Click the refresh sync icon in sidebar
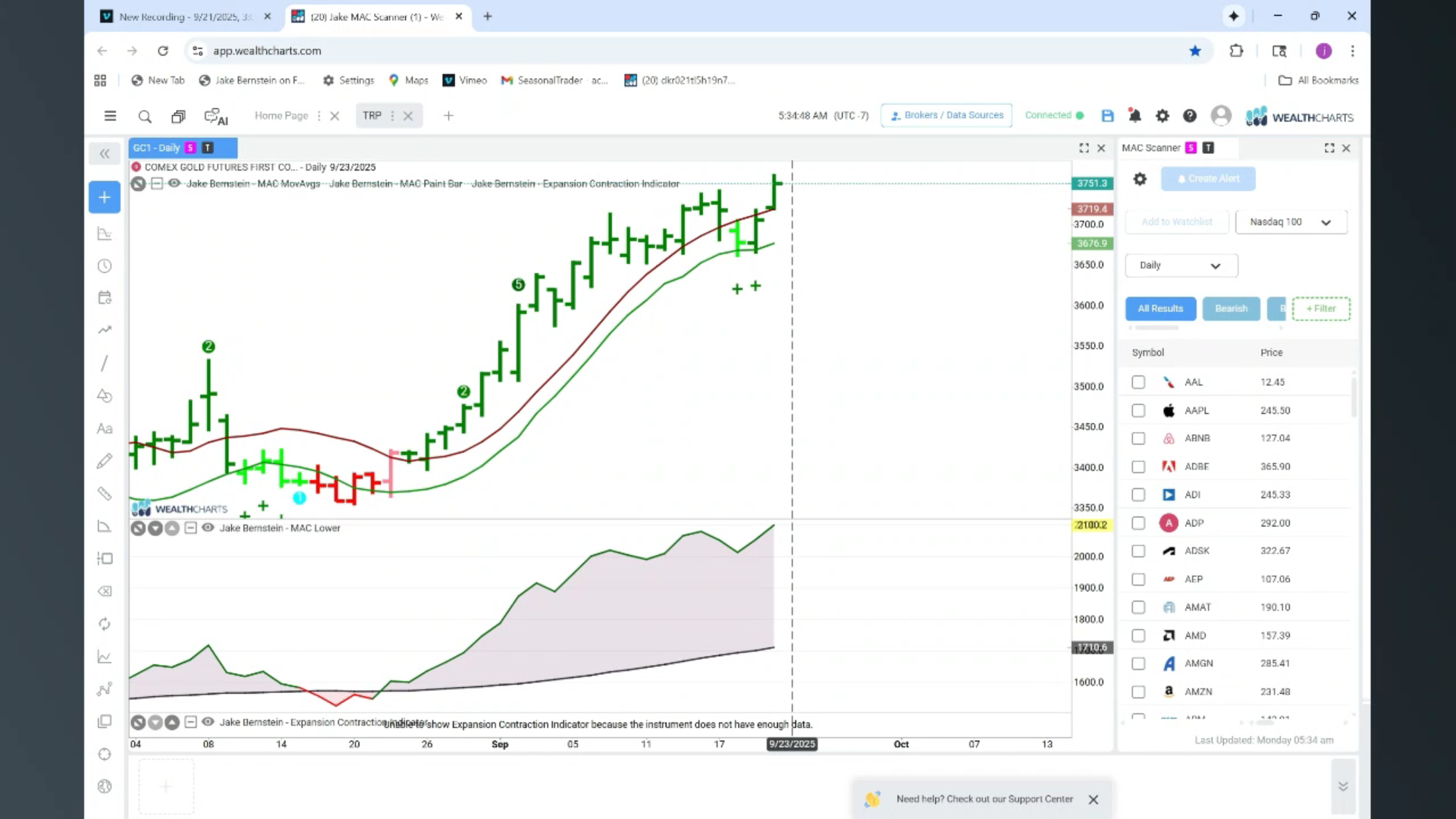Image resolution: width=1456 pixels, height=819 pixels. 105,624
